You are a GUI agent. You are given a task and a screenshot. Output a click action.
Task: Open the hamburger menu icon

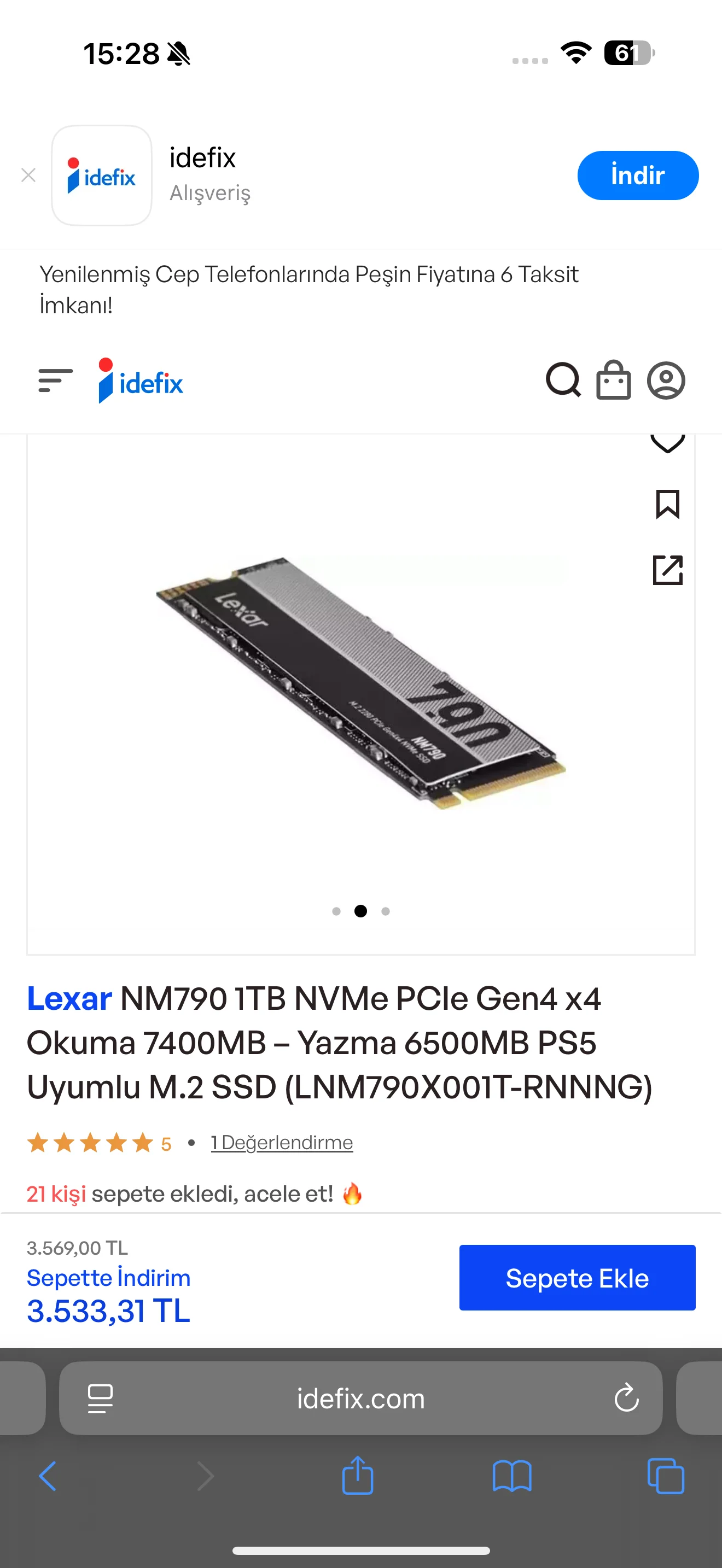point(55,381)
